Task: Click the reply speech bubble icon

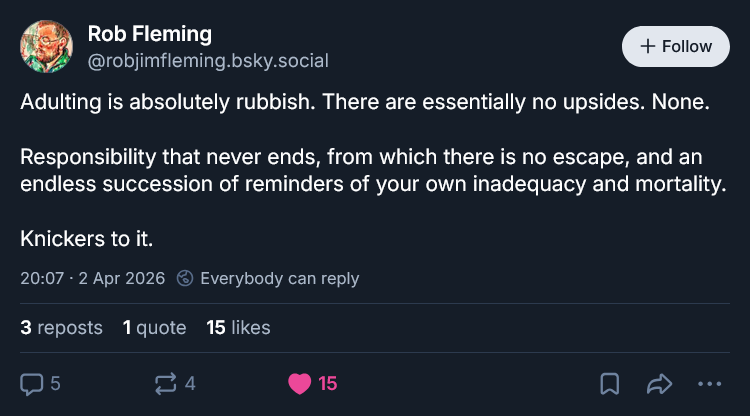Action: (32, 383)
